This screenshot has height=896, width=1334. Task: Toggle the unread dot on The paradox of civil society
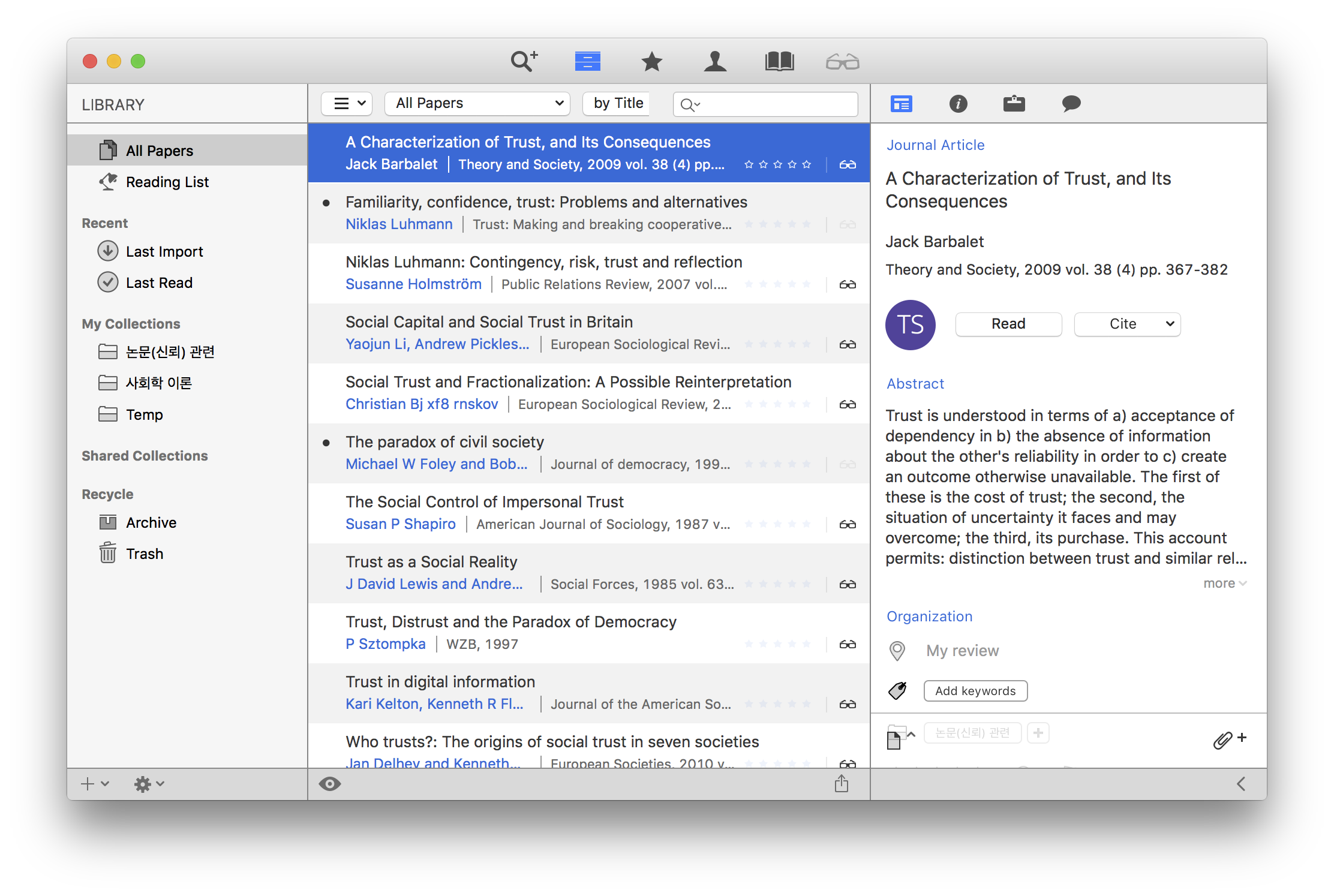click(x=326, y=443)
